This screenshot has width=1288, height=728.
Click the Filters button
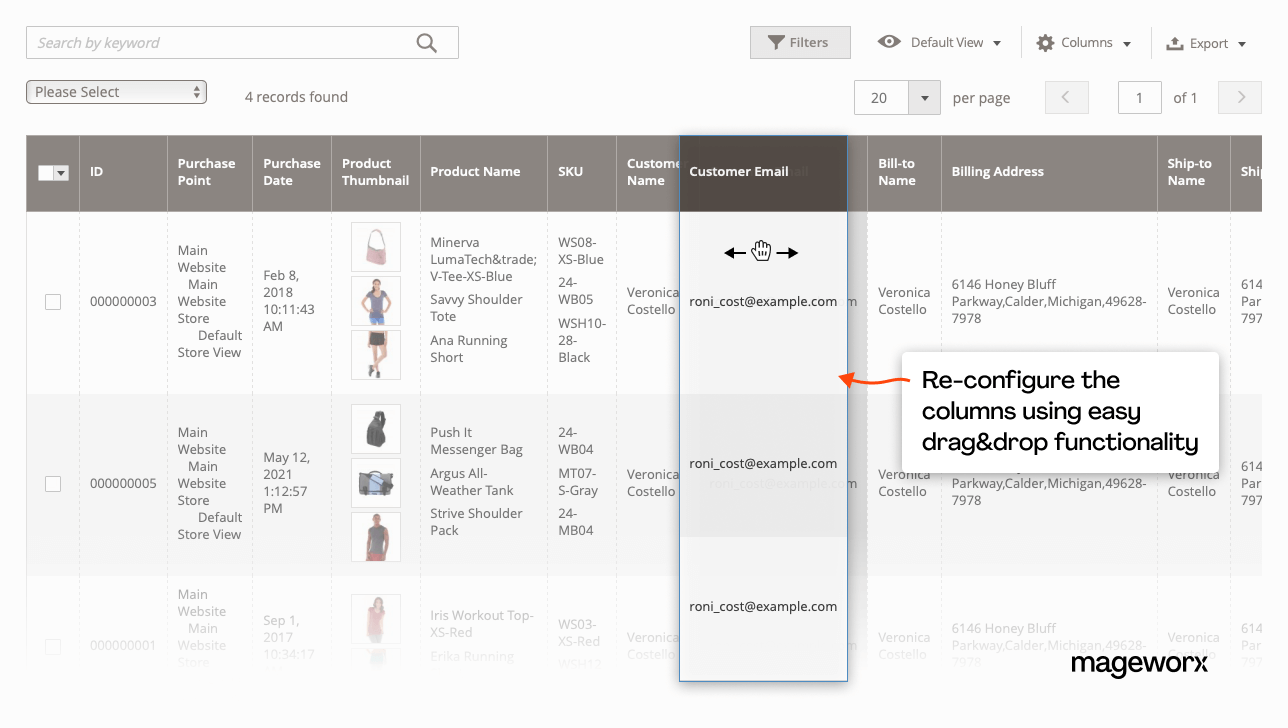pyautogui.click(x=800, y=42)
